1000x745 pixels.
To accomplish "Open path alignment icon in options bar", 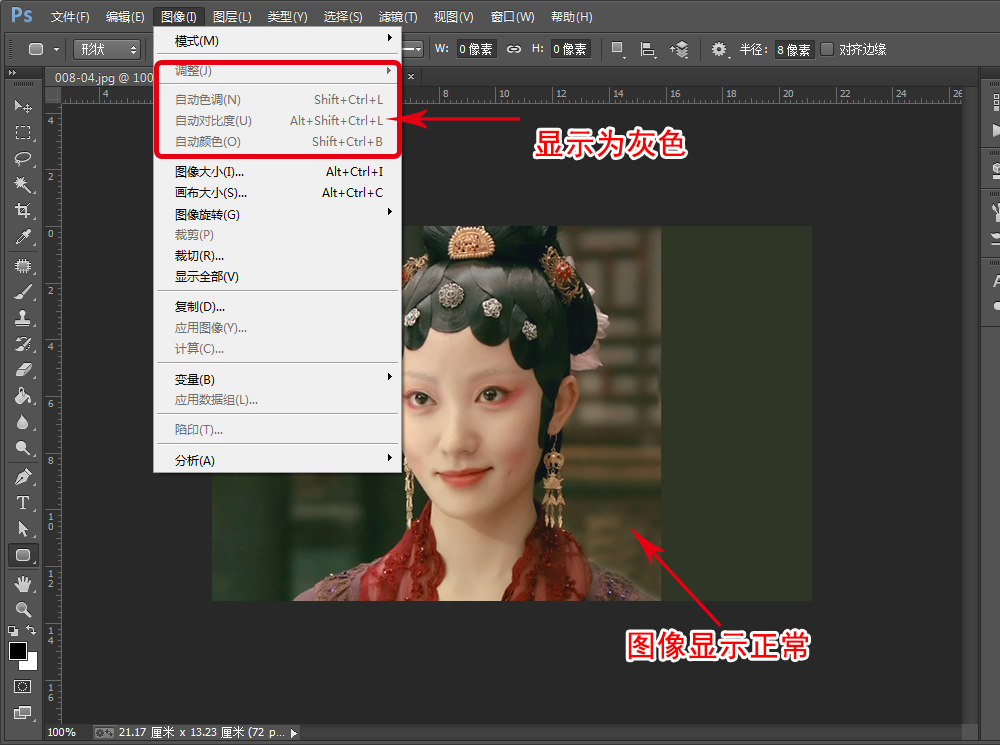I will point(647,49).
